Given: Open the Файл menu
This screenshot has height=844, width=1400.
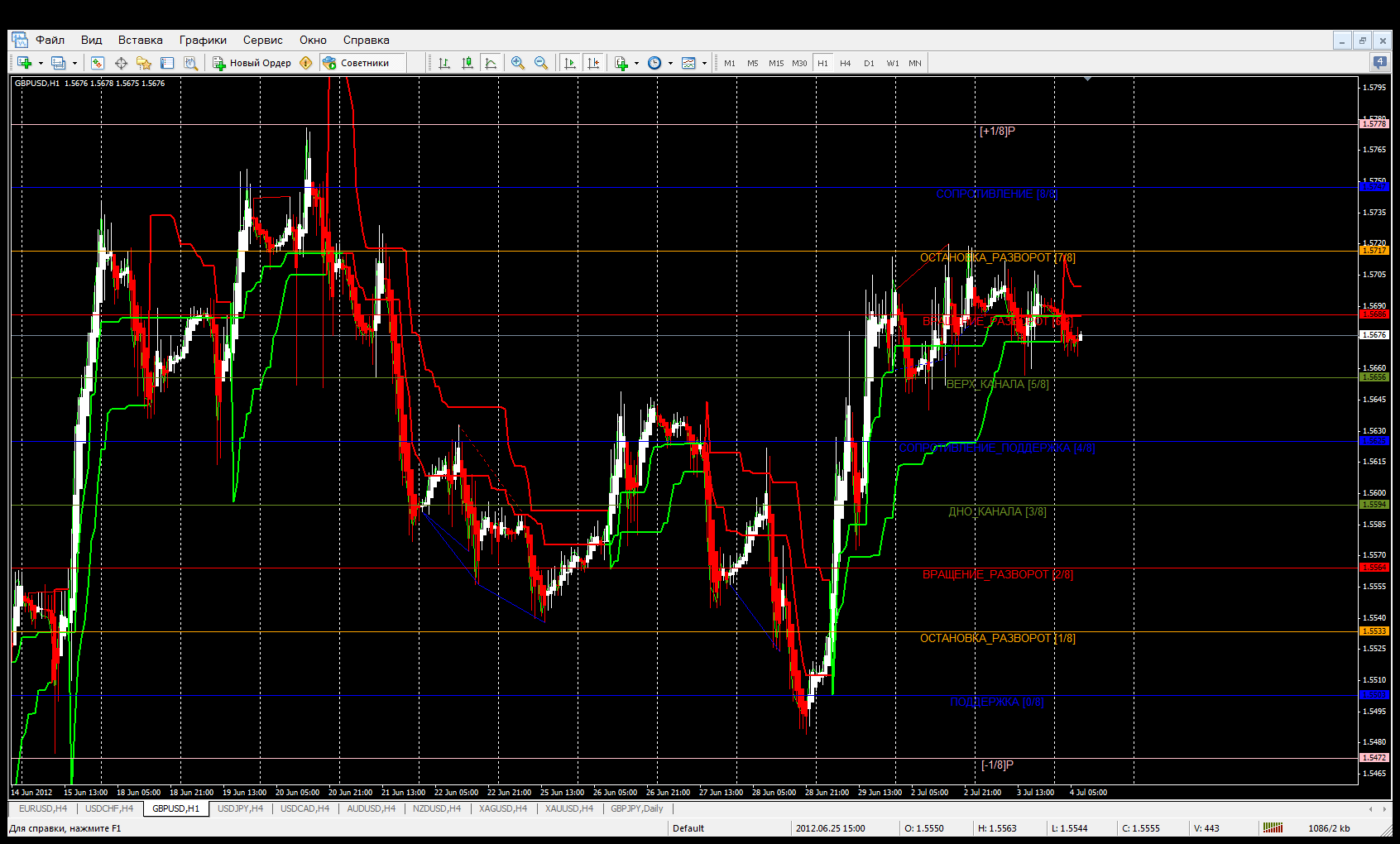Looking at the screenshot, I should pos(50,40).
